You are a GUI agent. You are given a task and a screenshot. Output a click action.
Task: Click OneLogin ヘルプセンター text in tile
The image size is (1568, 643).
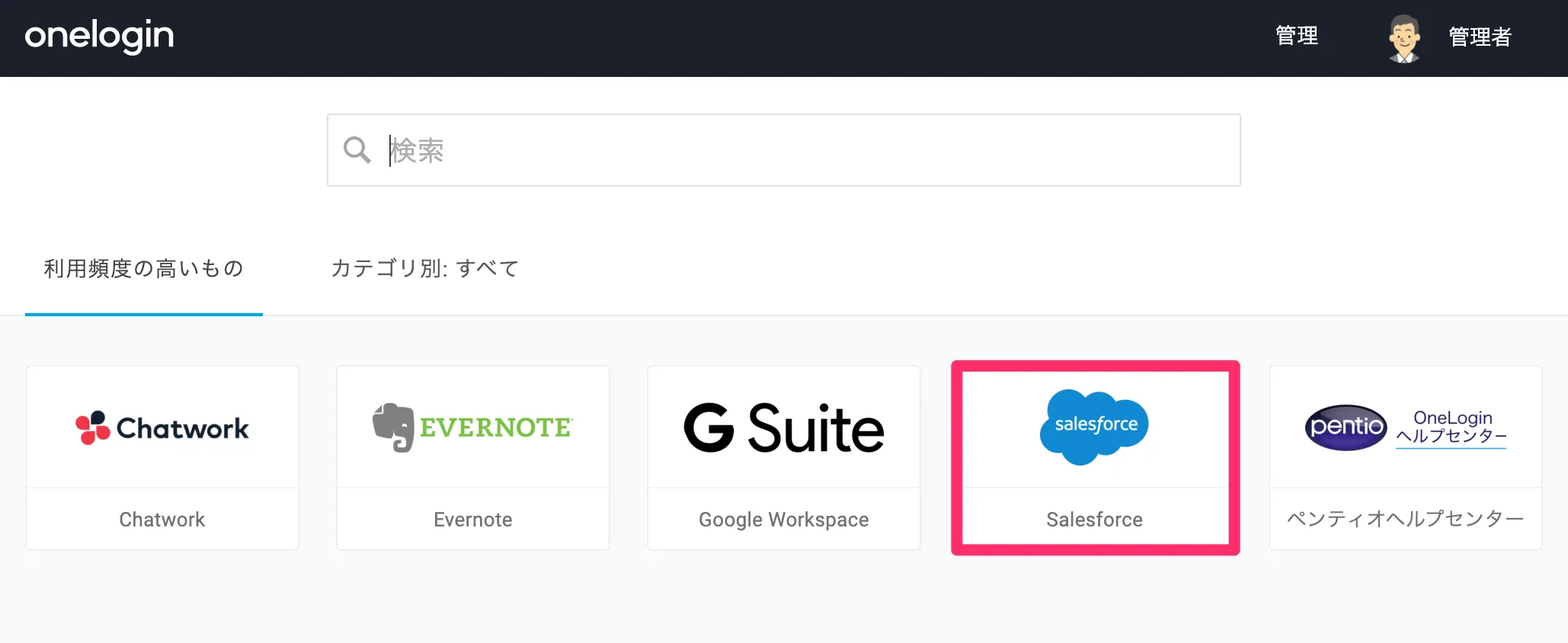(x=1451, y=427)
